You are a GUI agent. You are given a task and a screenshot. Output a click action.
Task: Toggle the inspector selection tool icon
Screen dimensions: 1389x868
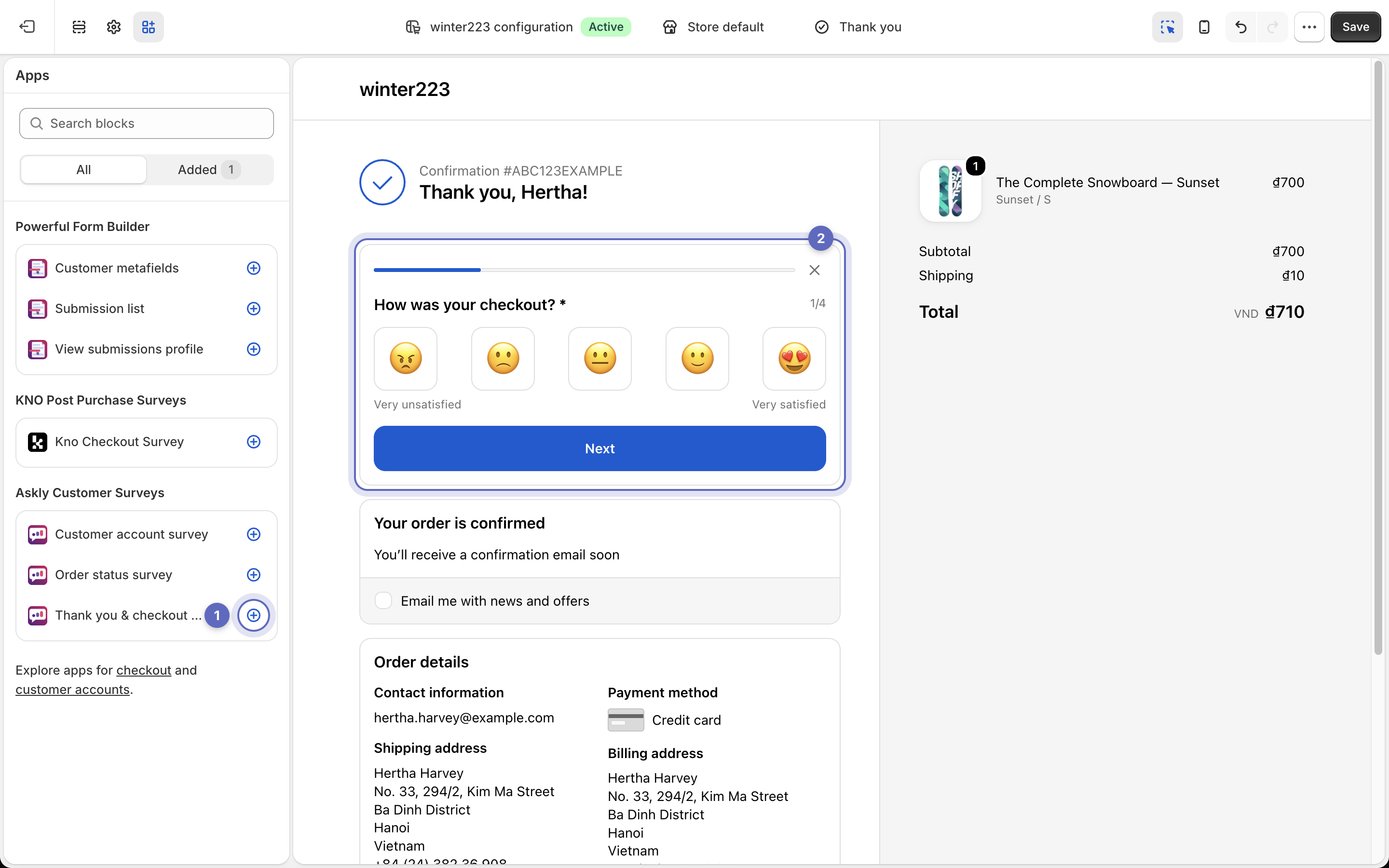pos(1168,27)
